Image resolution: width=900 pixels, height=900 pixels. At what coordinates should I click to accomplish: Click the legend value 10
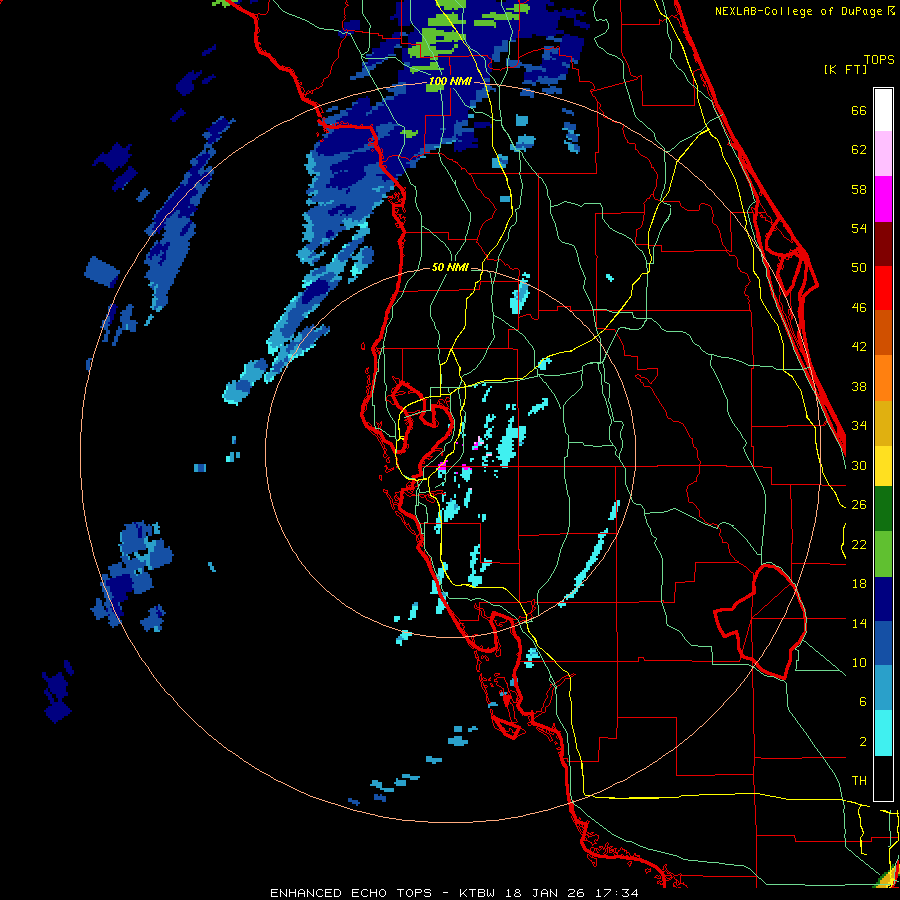tap(859, 663)
